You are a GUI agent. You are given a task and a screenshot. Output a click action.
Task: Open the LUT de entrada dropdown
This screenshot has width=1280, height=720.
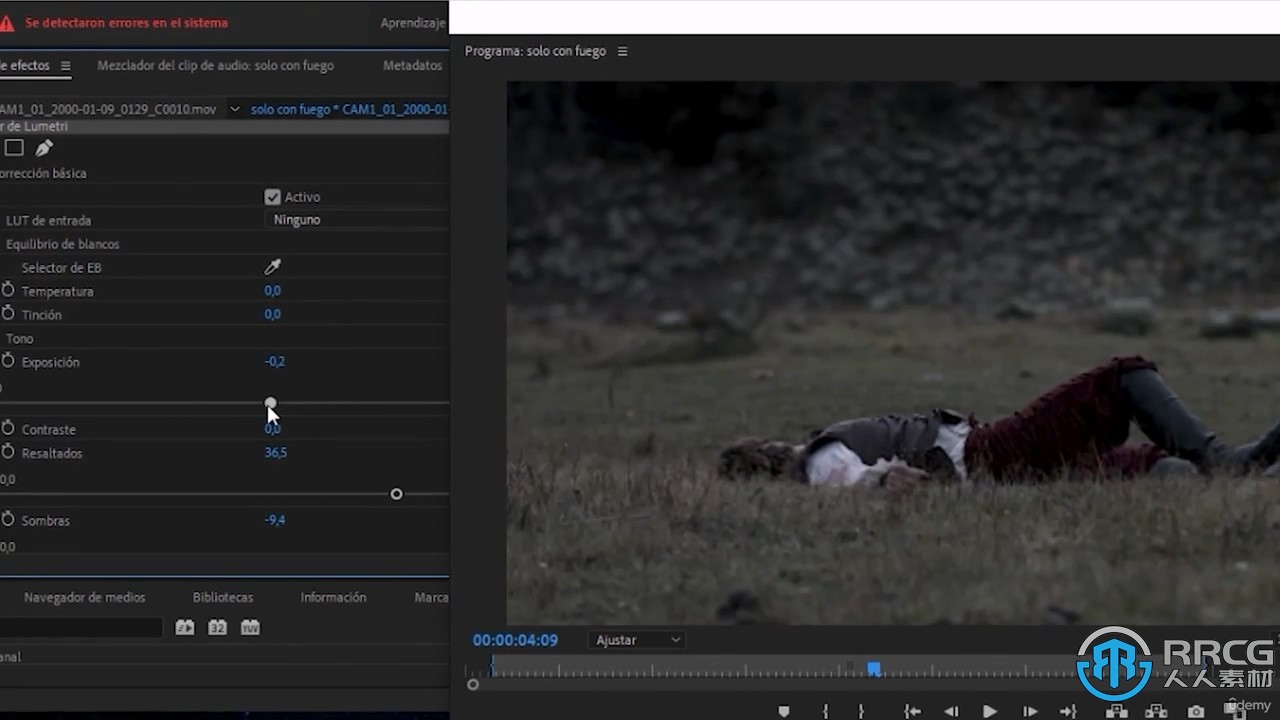[356, 219]
